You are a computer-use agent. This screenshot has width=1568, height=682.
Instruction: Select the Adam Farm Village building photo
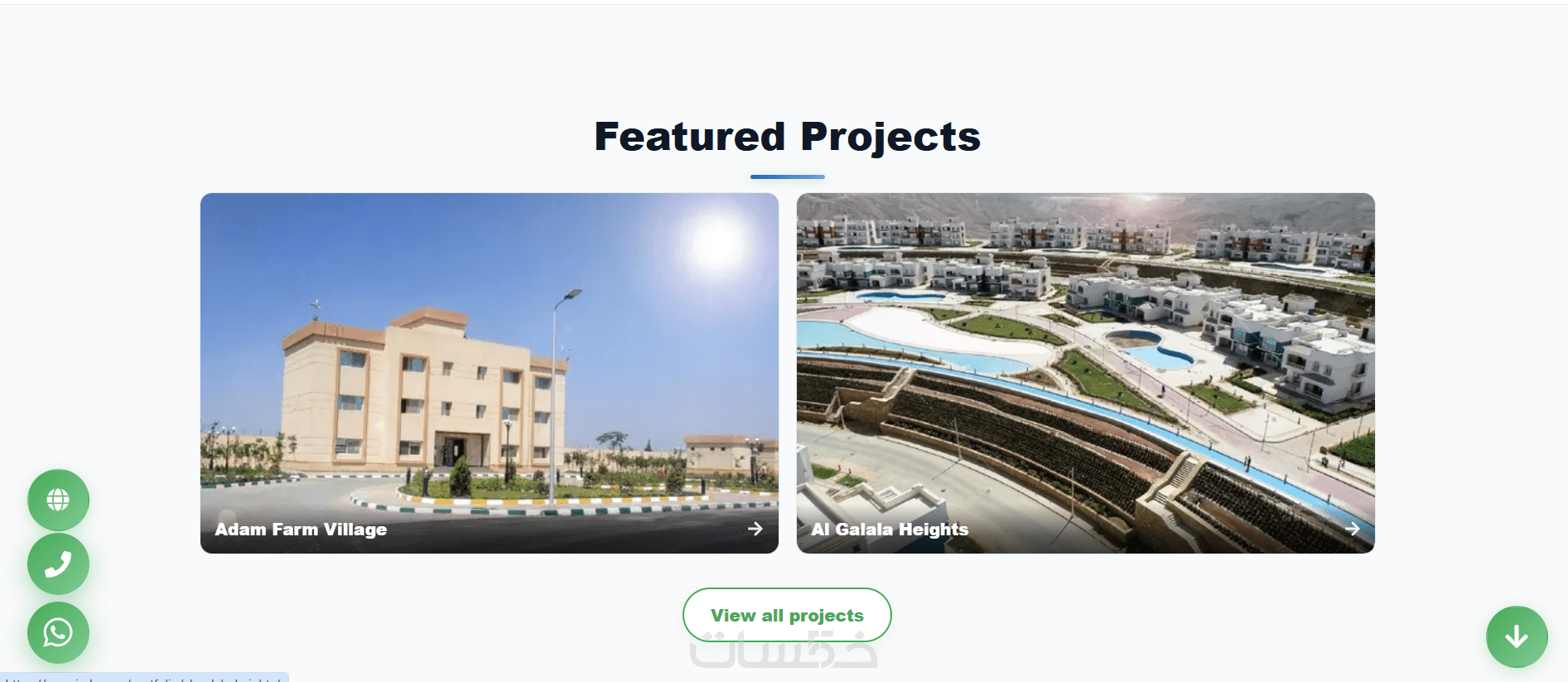490,373
